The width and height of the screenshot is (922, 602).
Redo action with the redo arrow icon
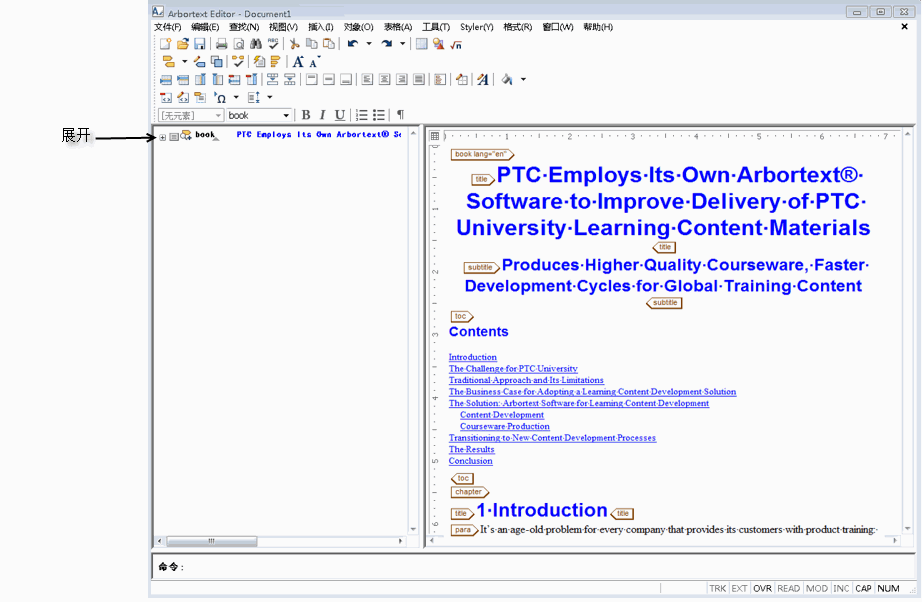(387, 44)
